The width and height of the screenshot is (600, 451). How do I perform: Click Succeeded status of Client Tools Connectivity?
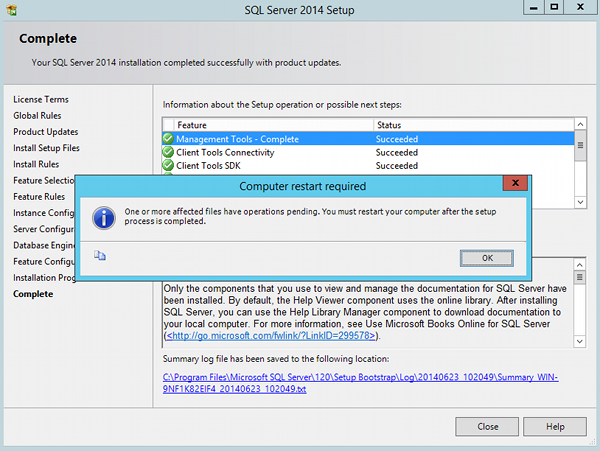coord(397,152)
